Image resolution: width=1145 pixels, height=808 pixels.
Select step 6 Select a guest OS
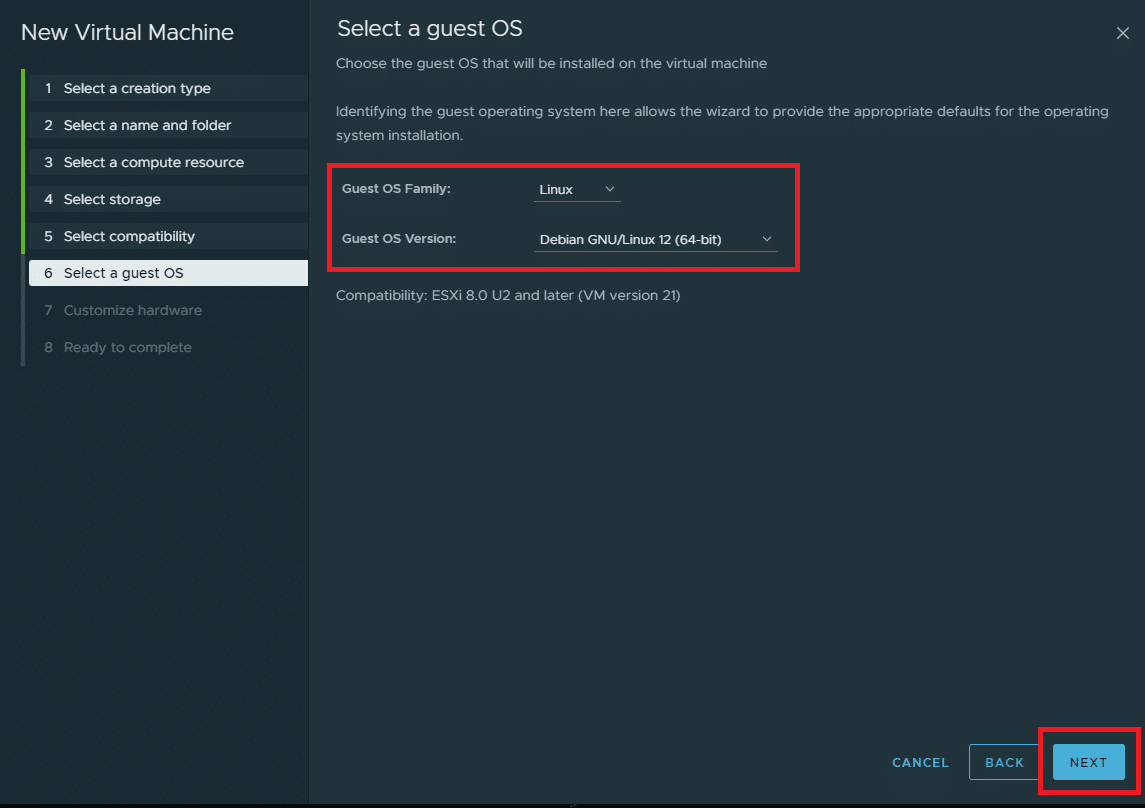[168, 273]
